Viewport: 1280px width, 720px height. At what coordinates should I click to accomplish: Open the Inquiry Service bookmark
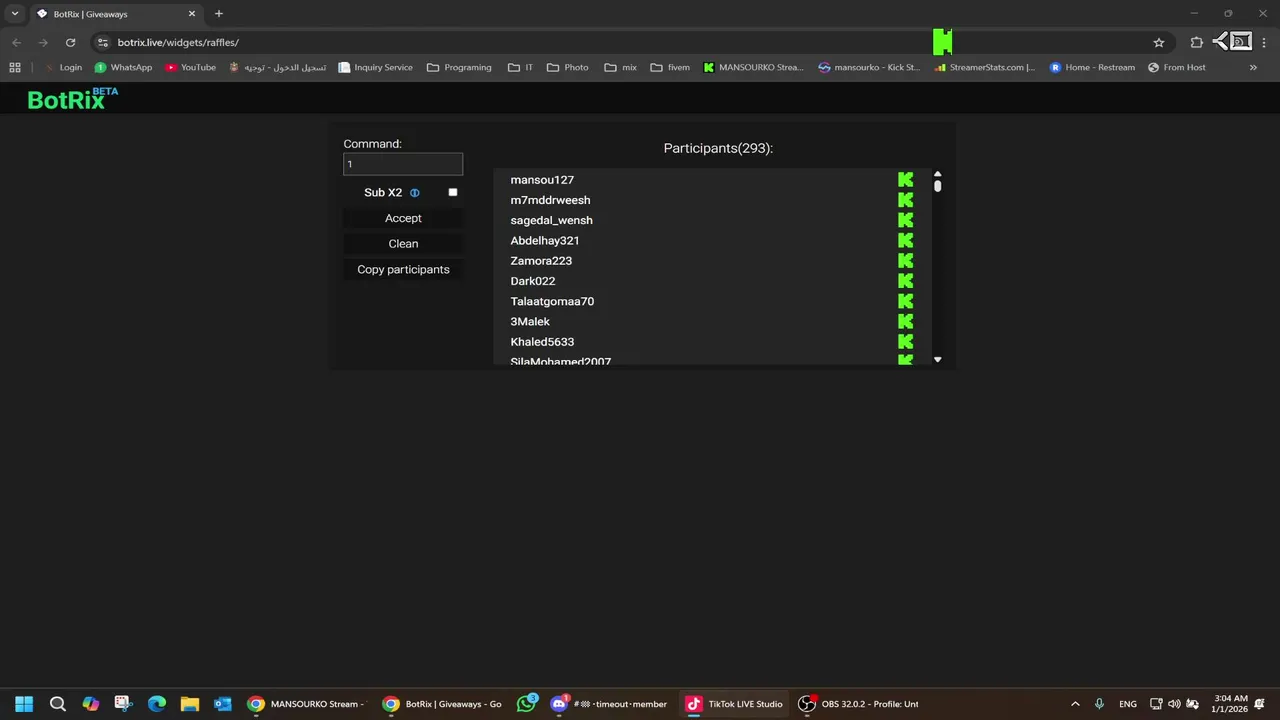click(375, 68)
